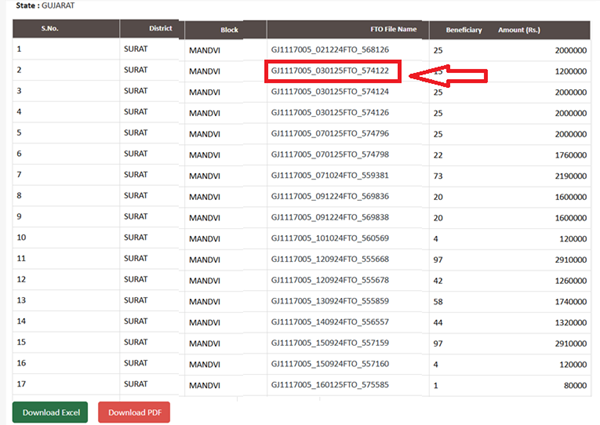The height and width of the screenshot is (425, 600).
Task: Open FTO file GJ1117005_130924FTO_555859
Action: 330,301
